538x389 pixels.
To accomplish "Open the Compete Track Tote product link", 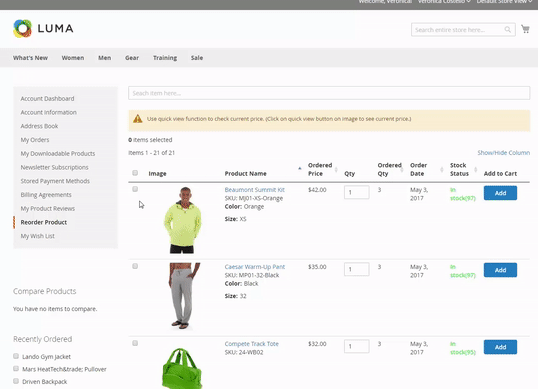I will point(252,344).
